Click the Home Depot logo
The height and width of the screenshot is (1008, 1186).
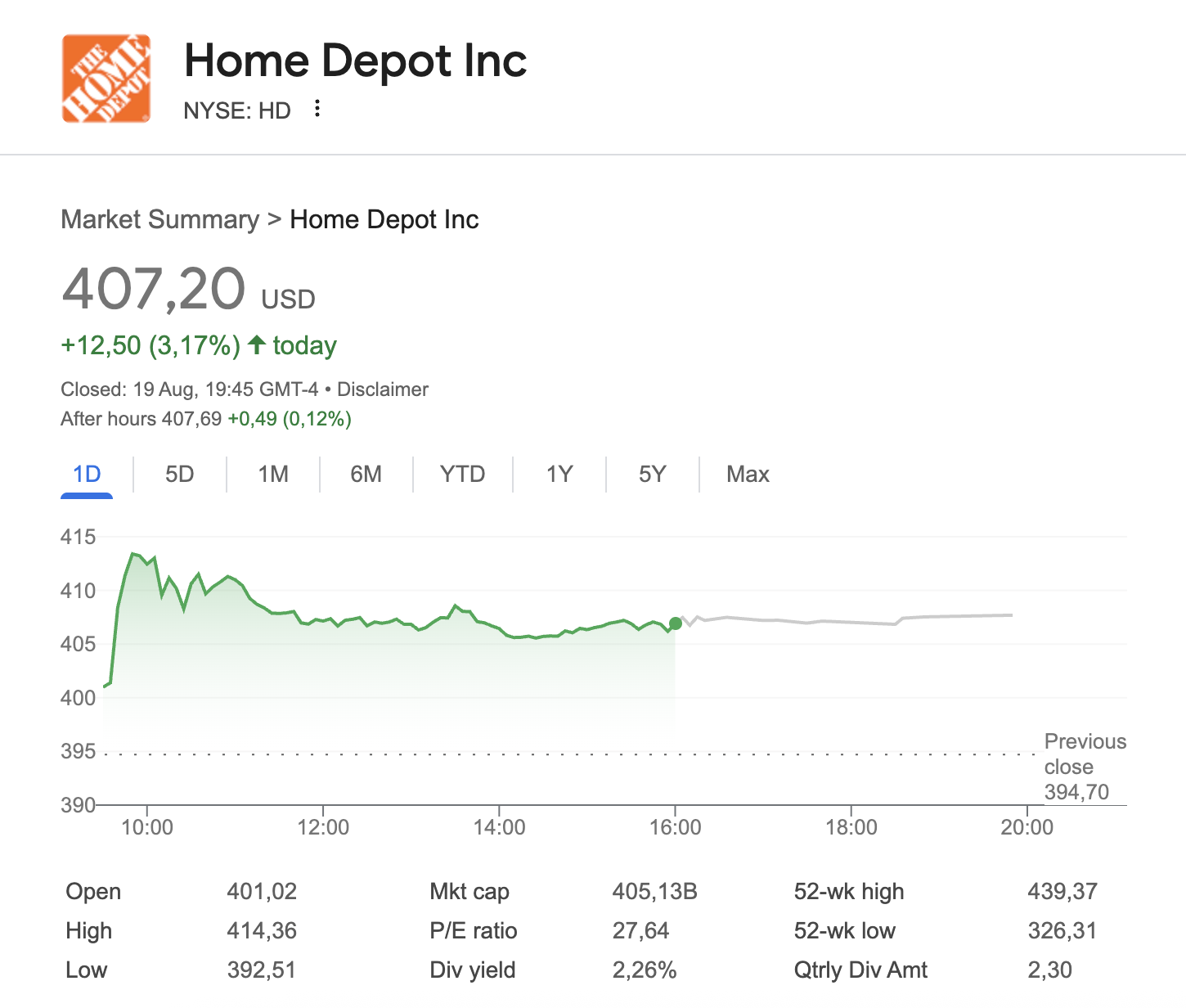click(x=106, y=79)
